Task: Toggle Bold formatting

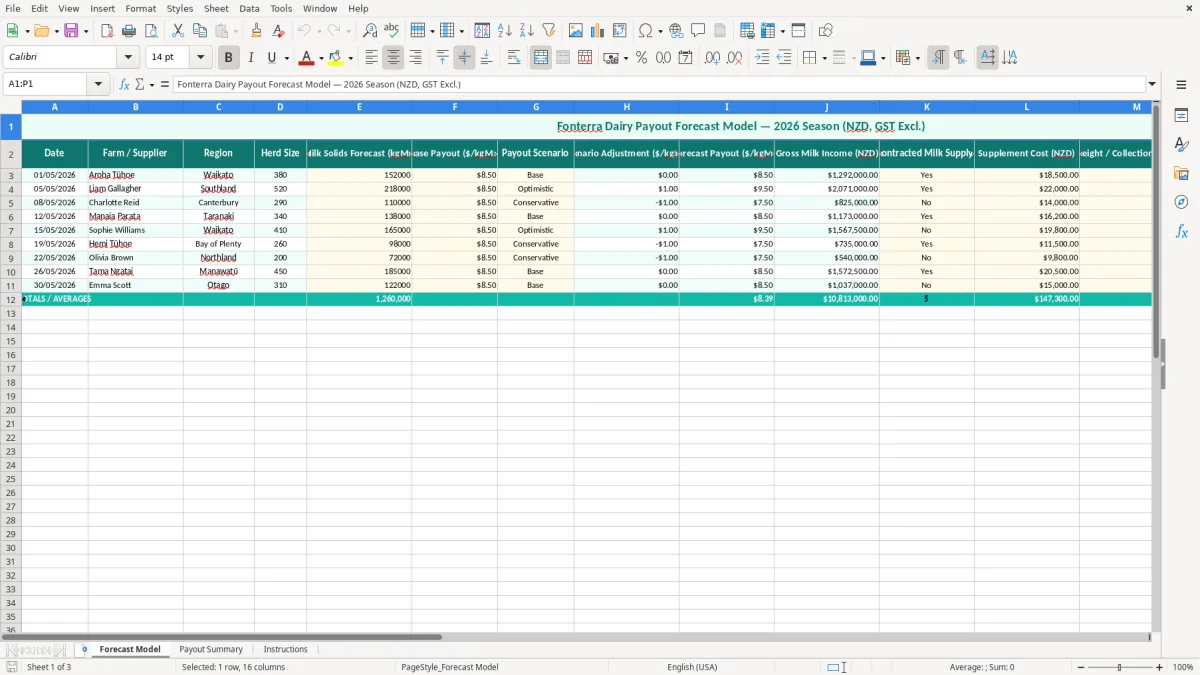Action: [229, 58]
